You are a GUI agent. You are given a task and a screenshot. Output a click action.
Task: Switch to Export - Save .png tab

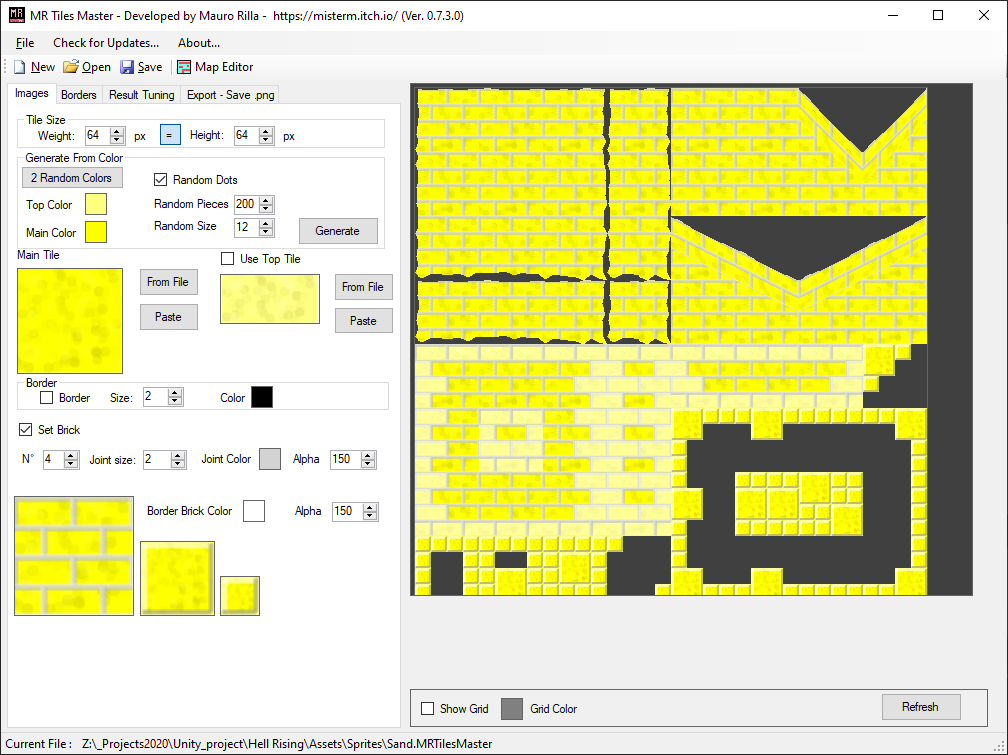pyautogui.click(x=230, y=95)
